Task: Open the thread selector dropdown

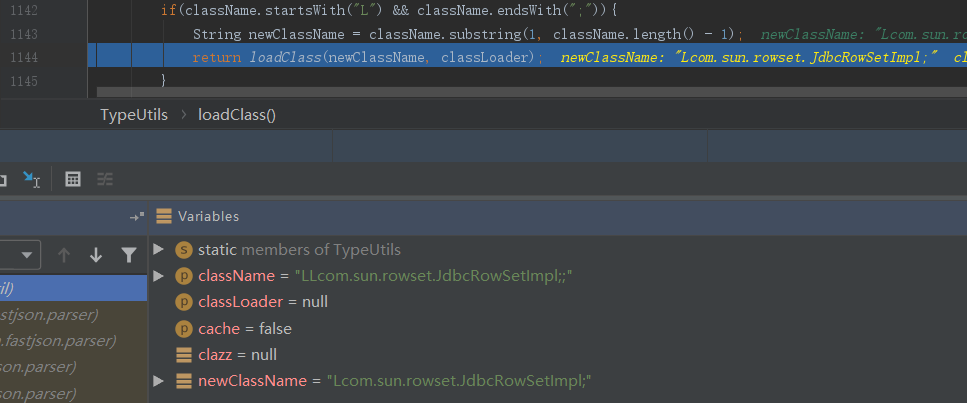Action: (x=20, y=255)
